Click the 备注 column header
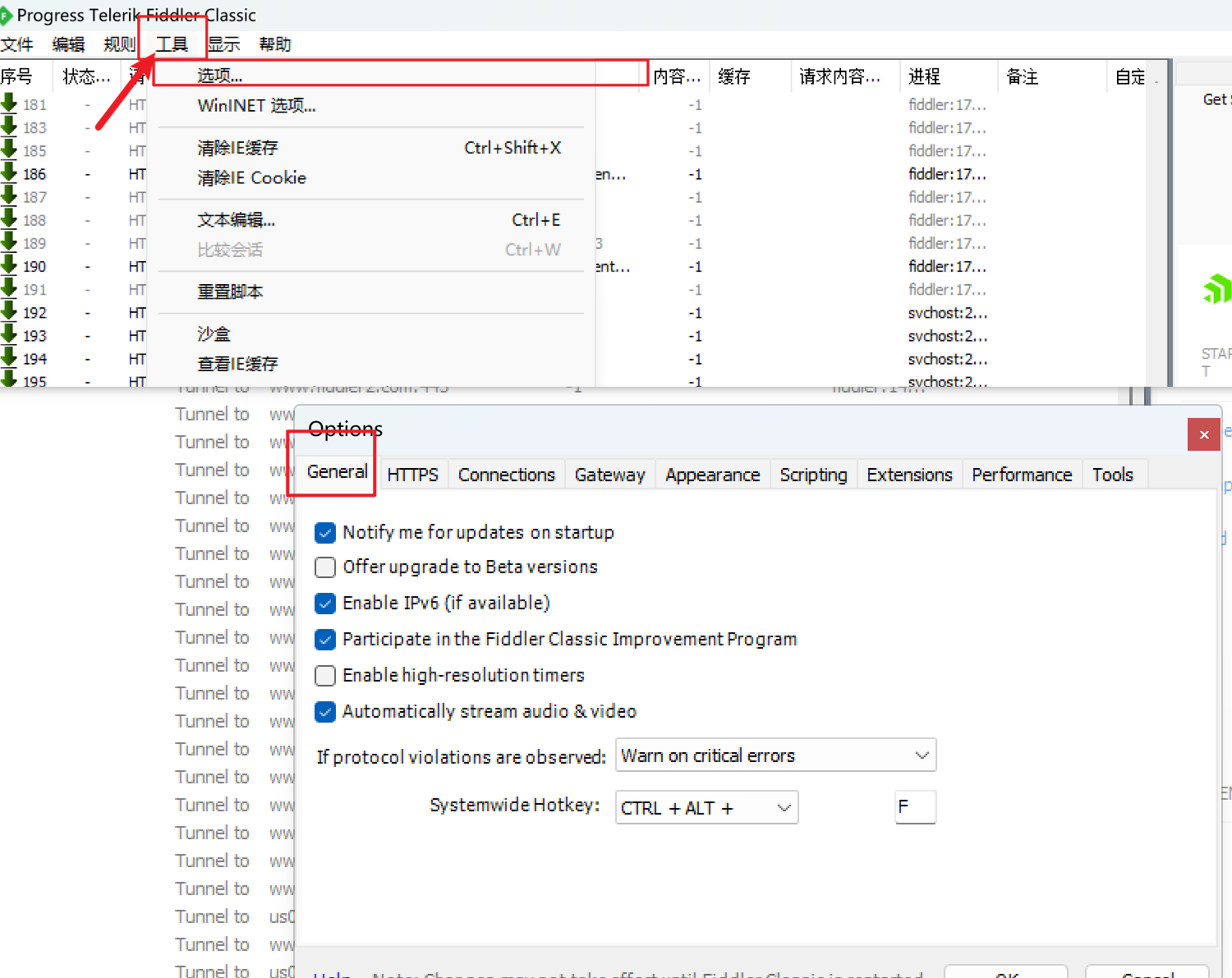This screenshot has height=978, width=1232. (1052, 76)
